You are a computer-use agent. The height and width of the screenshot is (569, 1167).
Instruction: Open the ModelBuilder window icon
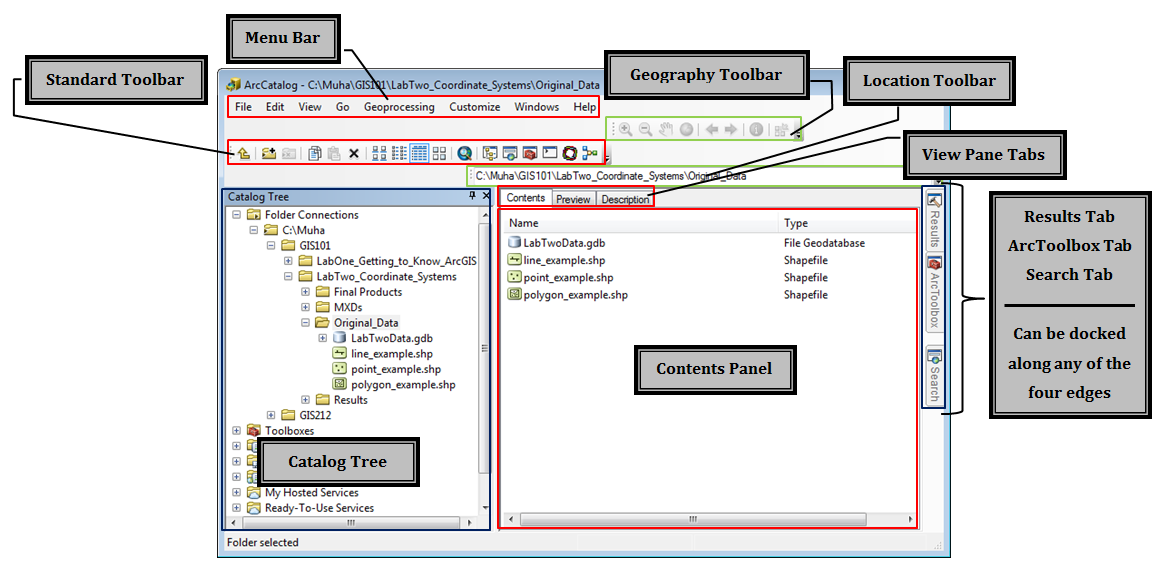[x=590, y=153]
